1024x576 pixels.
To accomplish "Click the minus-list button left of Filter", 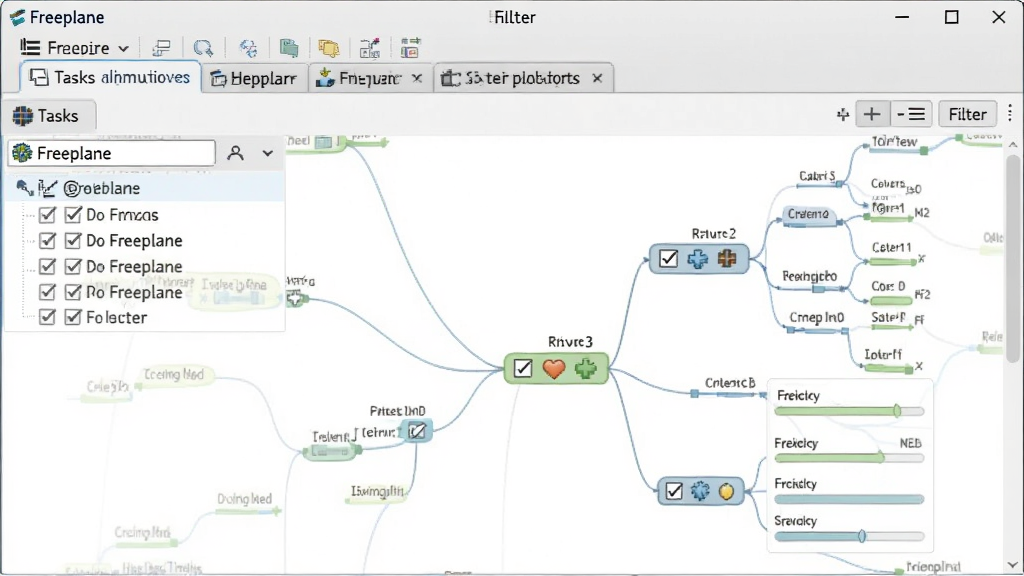I will 911,114.
